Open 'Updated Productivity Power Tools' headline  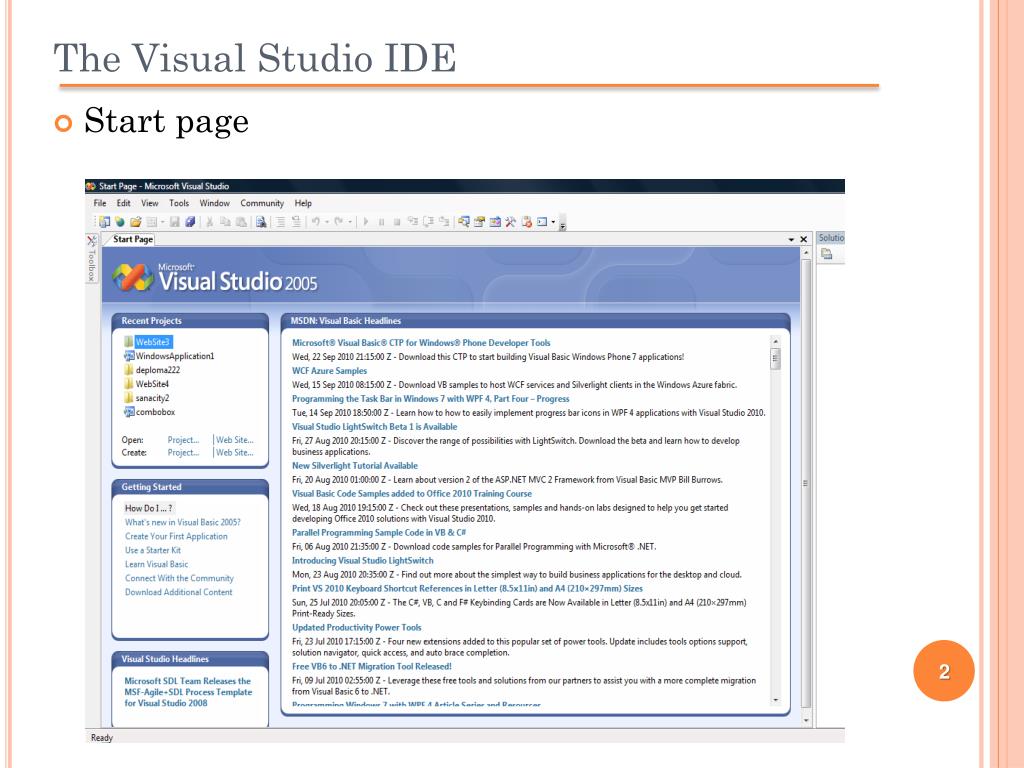(357, 627)
